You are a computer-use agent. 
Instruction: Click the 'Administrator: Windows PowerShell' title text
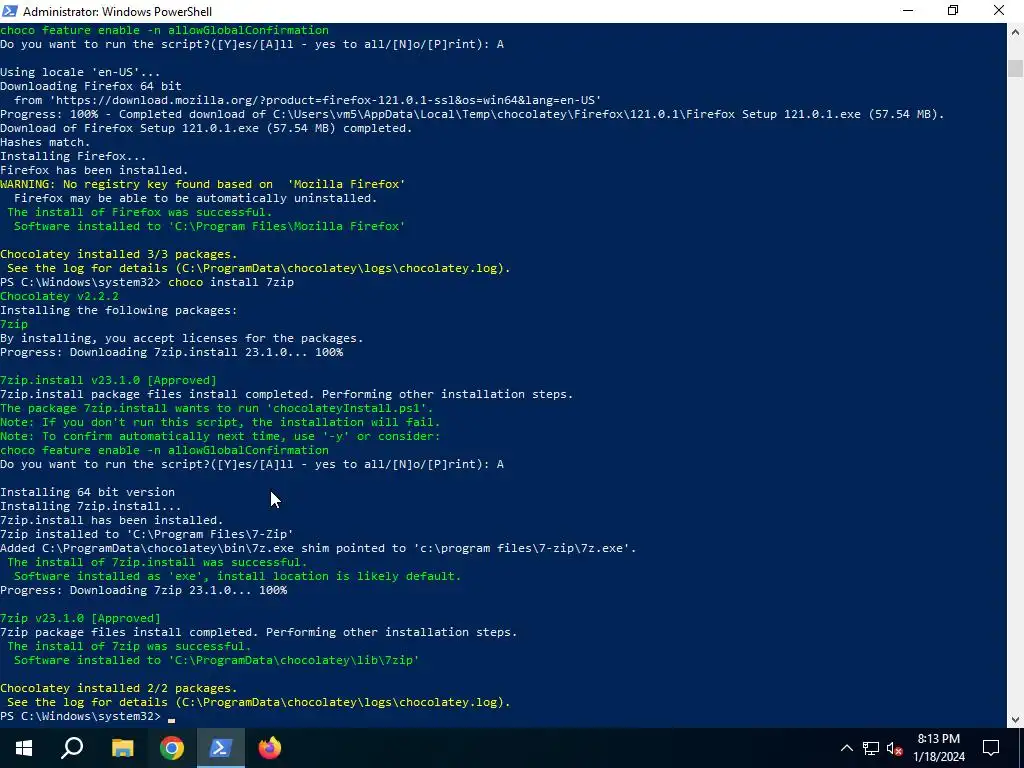coord(118,11)
